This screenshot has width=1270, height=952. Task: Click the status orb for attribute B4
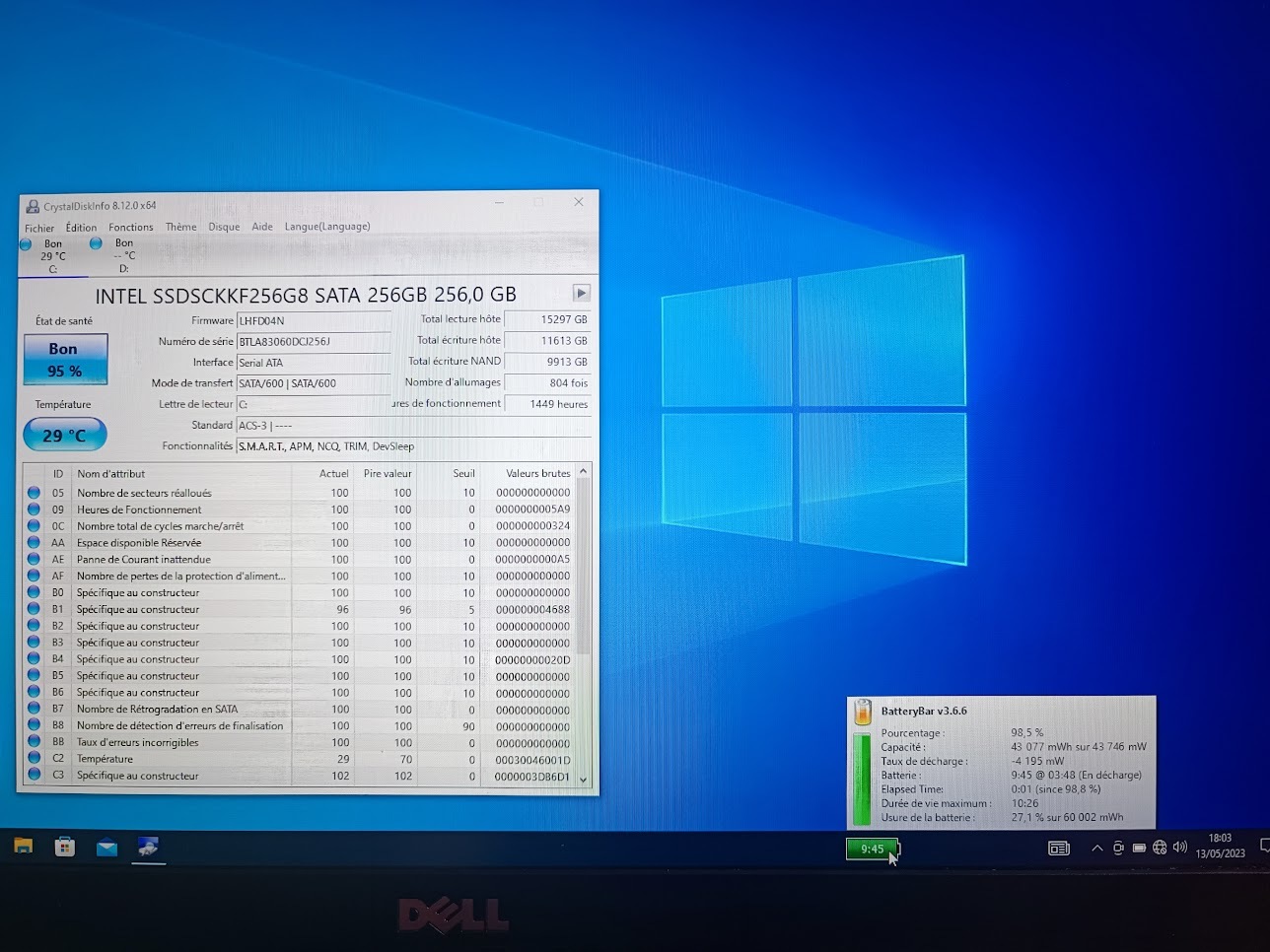pyautogui.click(x=34, y=660)
